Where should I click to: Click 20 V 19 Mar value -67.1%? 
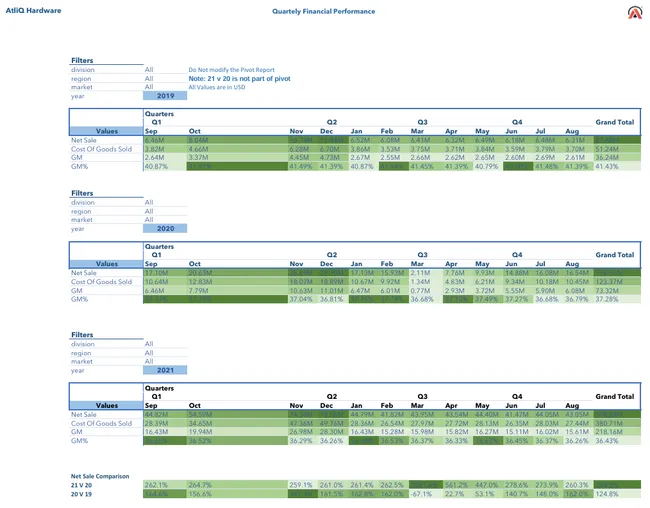[x=426, y=494]
